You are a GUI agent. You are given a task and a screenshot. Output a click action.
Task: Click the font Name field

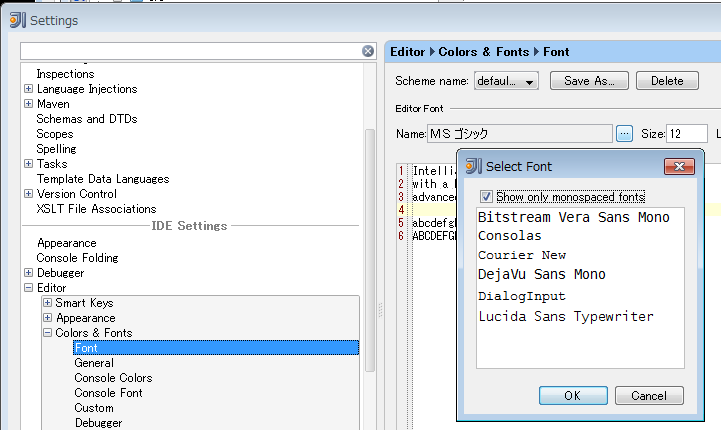coord(520,134)
